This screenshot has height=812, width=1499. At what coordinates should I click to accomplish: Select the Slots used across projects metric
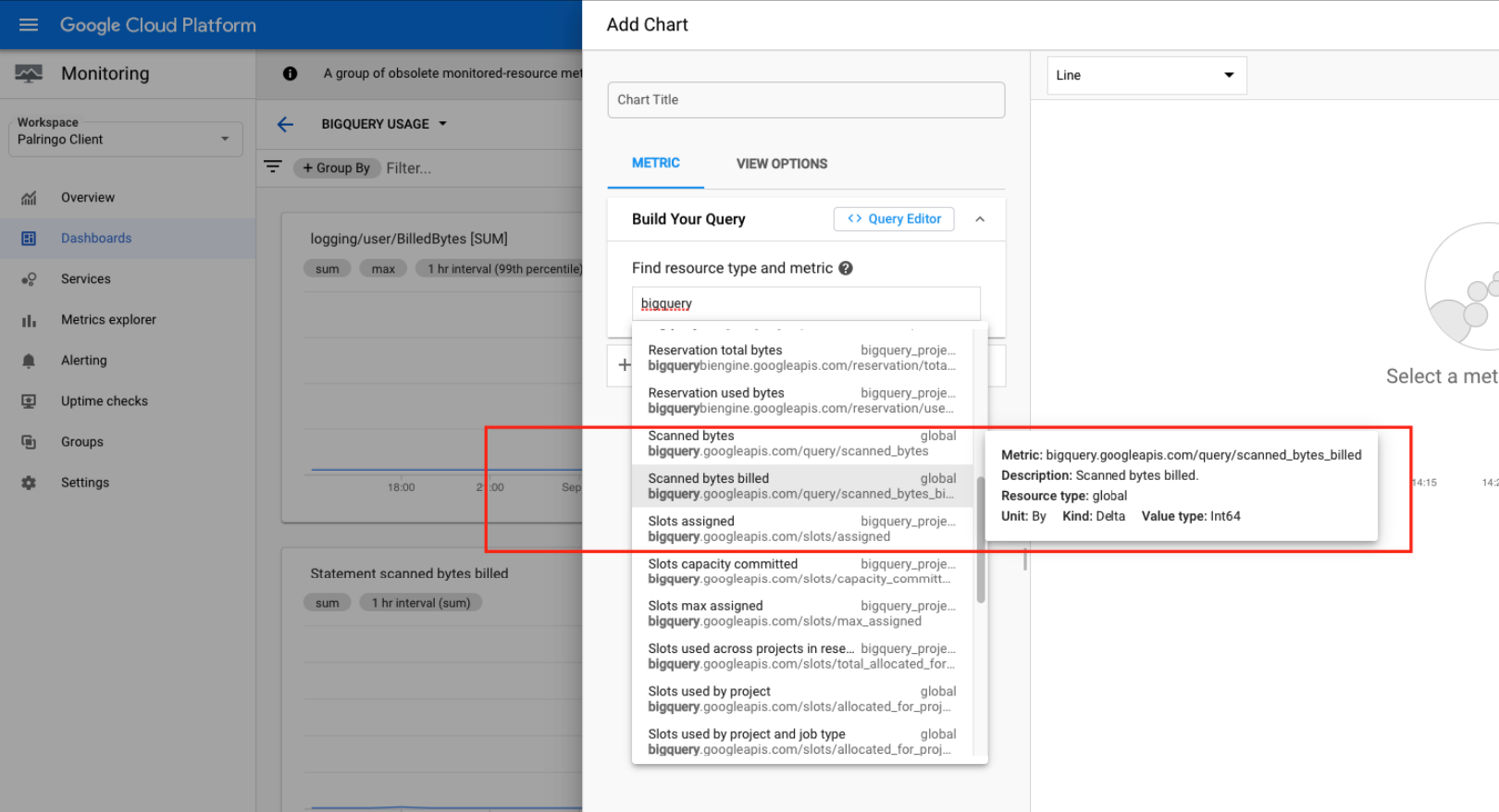coord(802,656)
